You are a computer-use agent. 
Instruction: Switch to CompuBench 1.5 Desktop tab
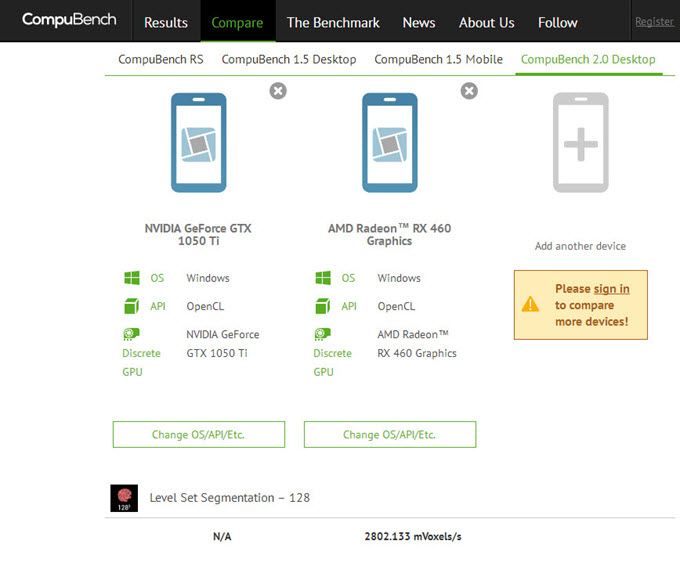point(289,59)
